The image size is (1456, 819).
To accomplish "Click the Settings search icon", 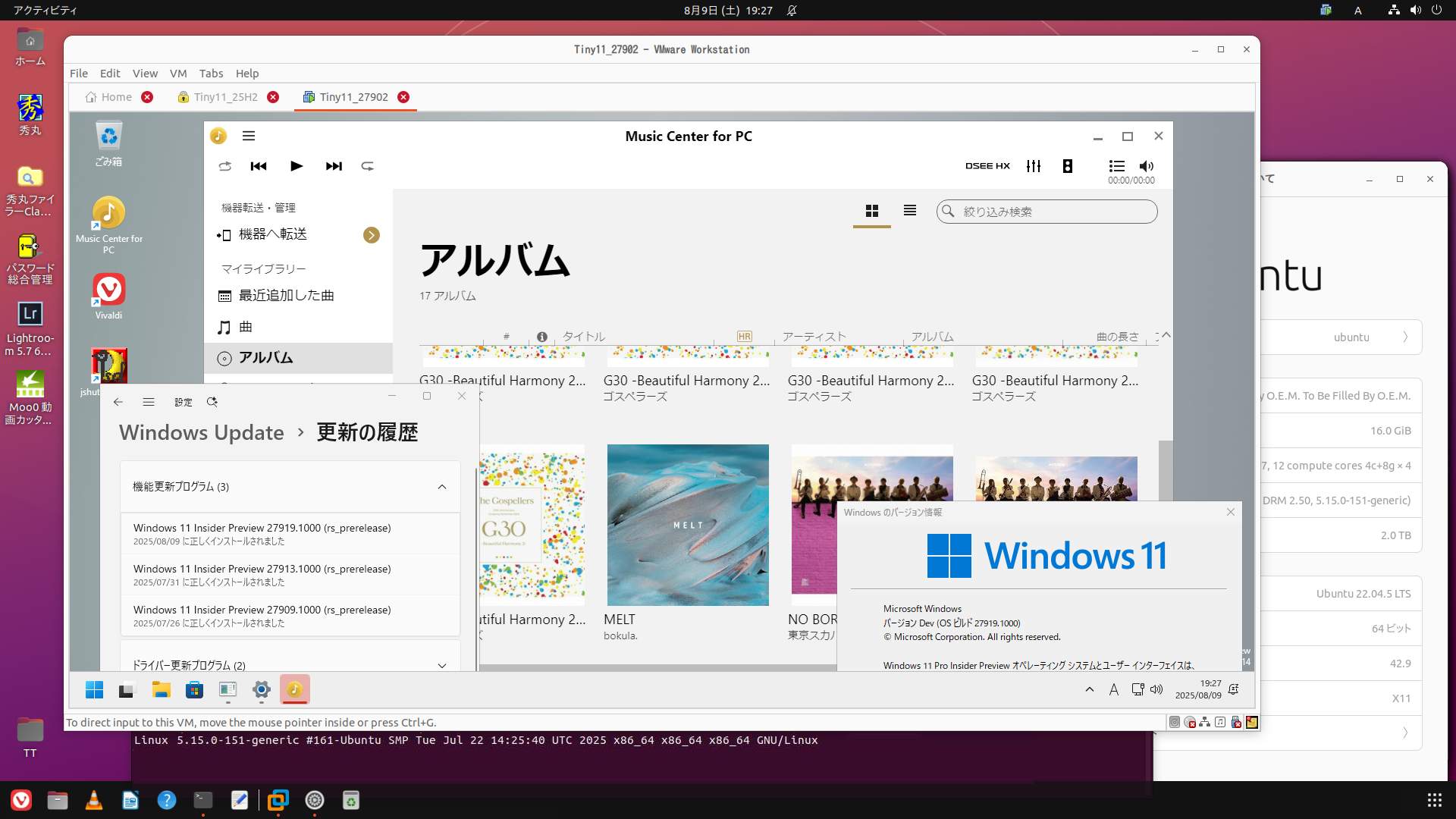I will tap(212, 402).
